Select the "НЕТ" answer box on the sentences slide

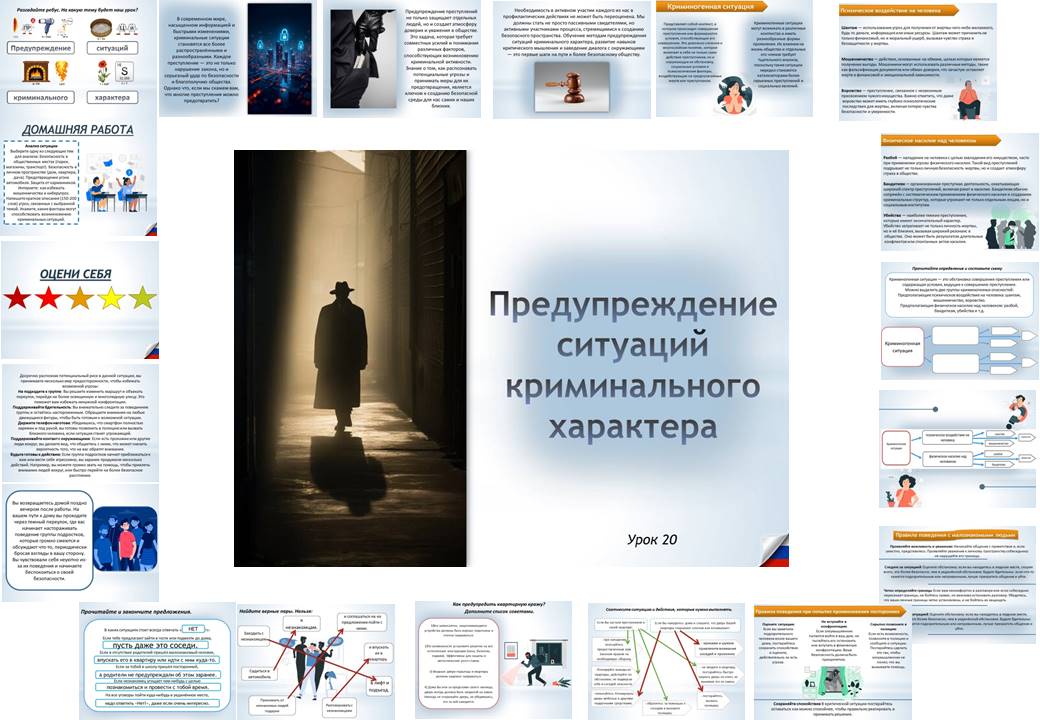(193, 629)
